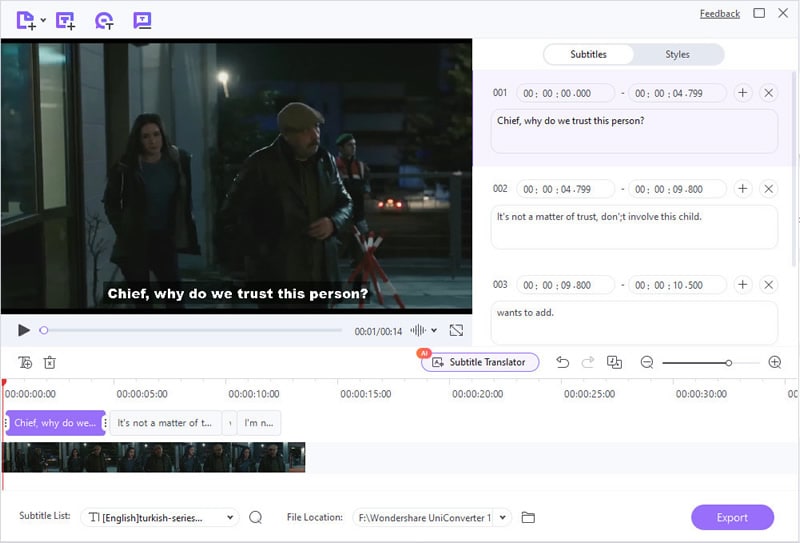Click the add subtitle clip icon
Screen dimensions: 800x543
pos(25,362)
